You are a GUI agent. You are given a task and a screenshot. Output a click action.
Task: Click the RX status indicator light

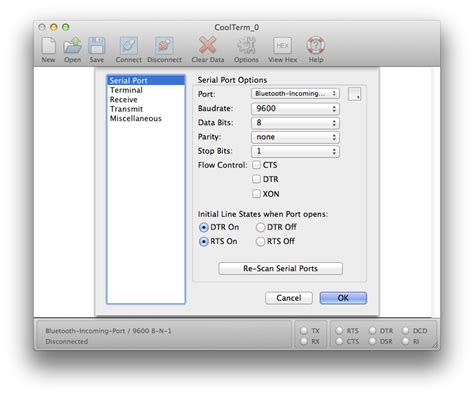[304, 341]
